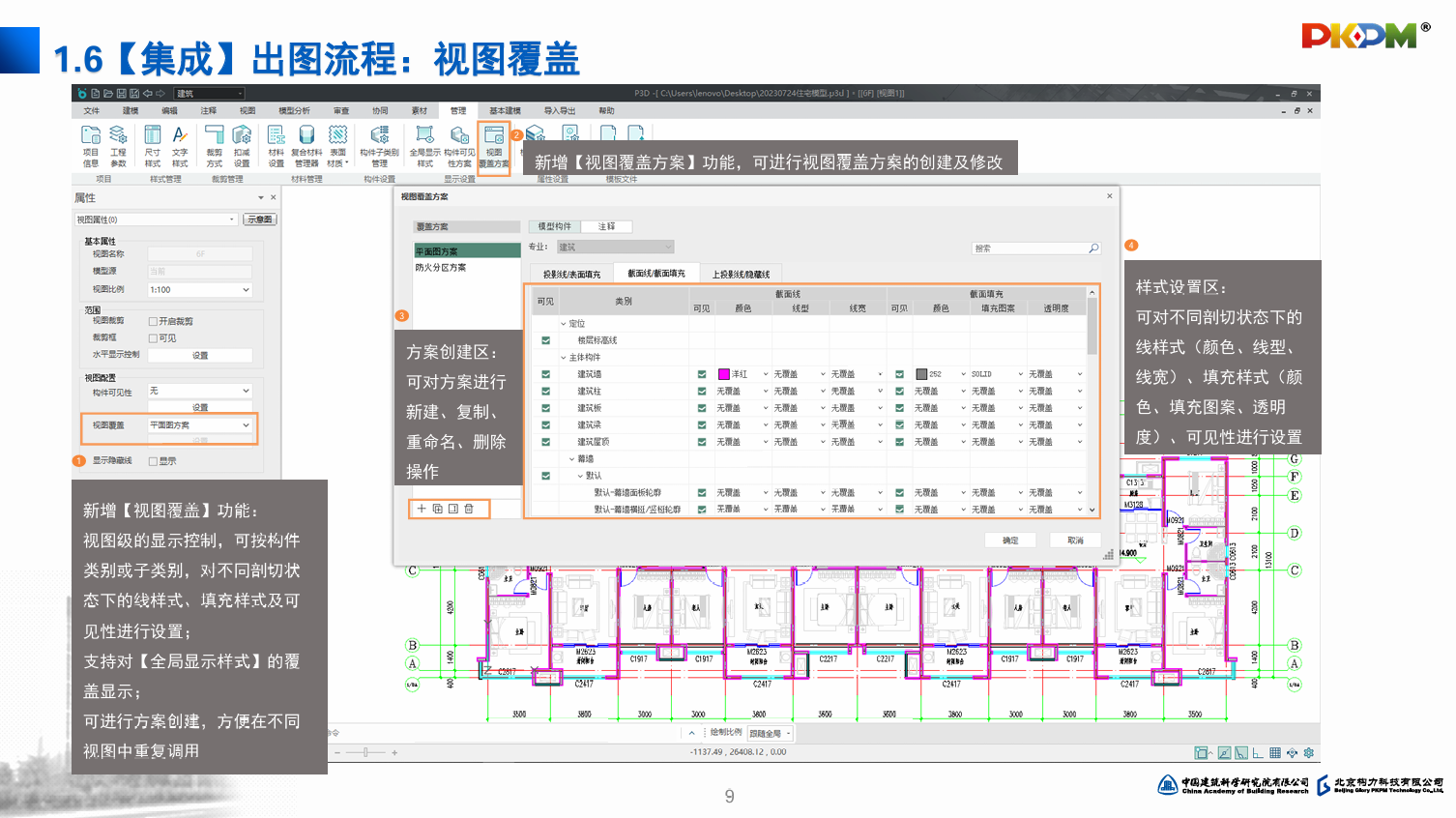Click the search magnifier icon in dialog
This screenshot has width=1456, height=818.
[x=1093, y=248]
